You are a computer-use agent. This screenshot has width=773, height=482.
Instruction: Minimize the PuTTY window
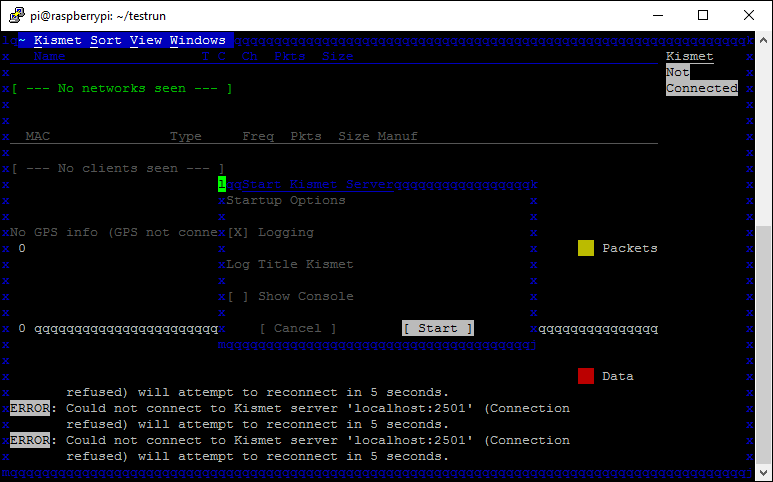click(658, 15)
